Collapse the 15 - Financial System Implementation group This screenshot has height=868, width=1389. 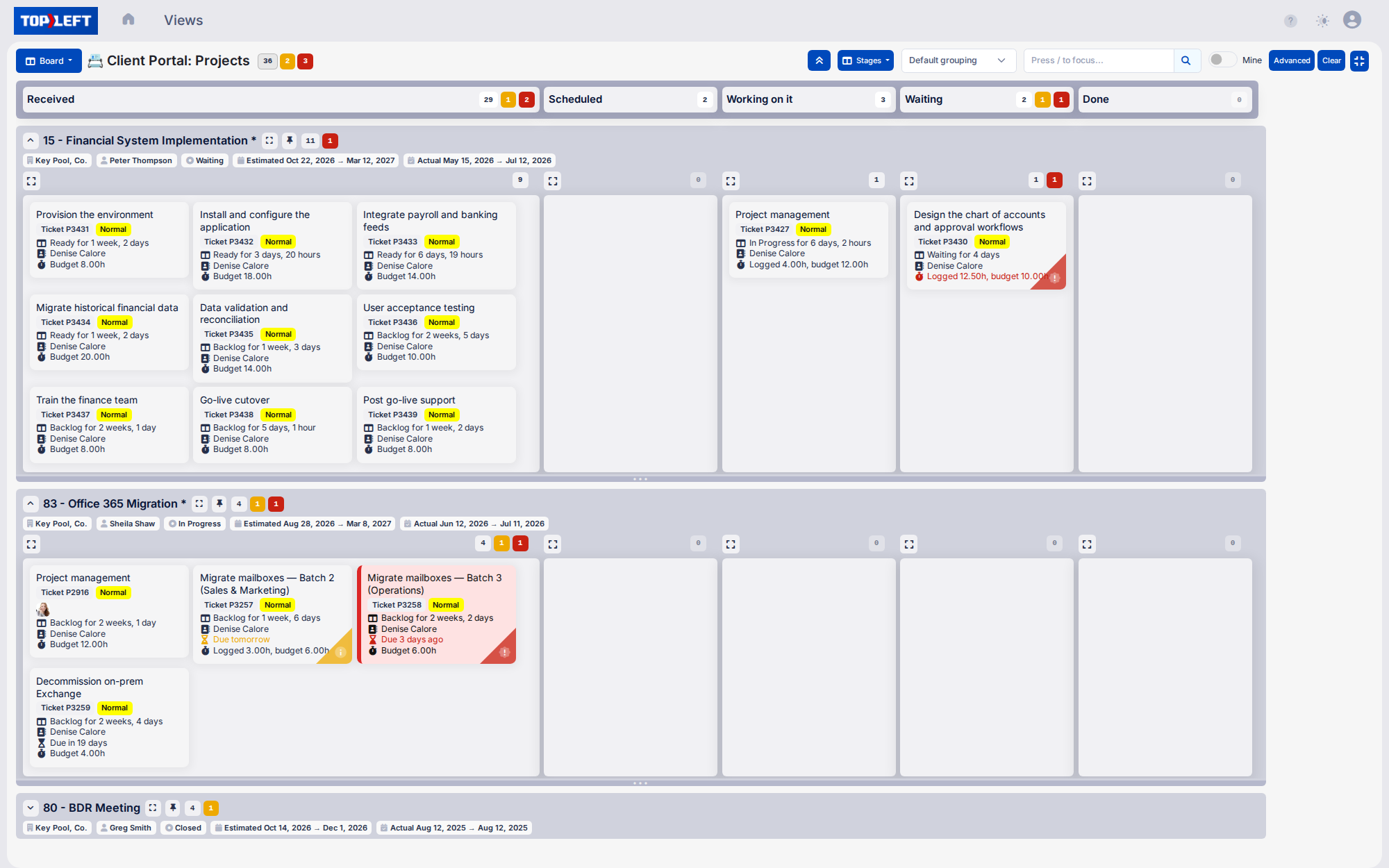(x=31, y=140)
